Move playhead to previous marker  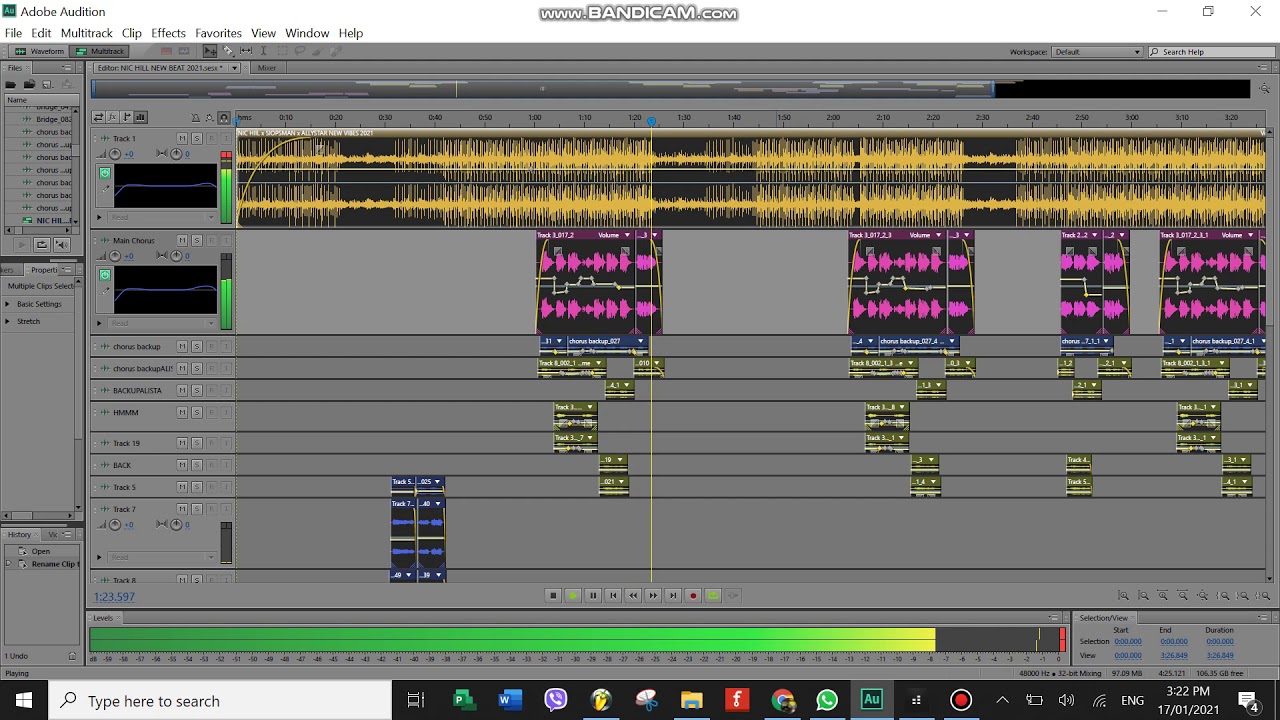pos(613,595)
